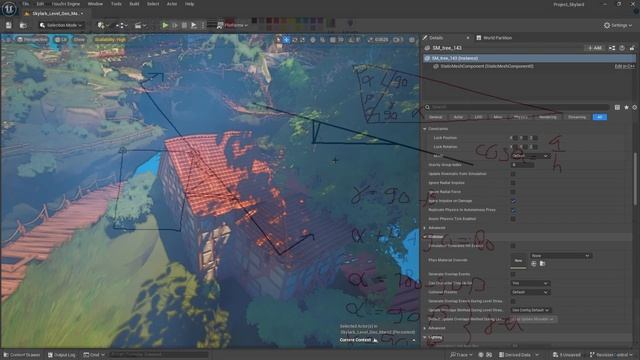Click the quick add content icon
Viewport: 640px width, 360px height.
tap(102, 25)
